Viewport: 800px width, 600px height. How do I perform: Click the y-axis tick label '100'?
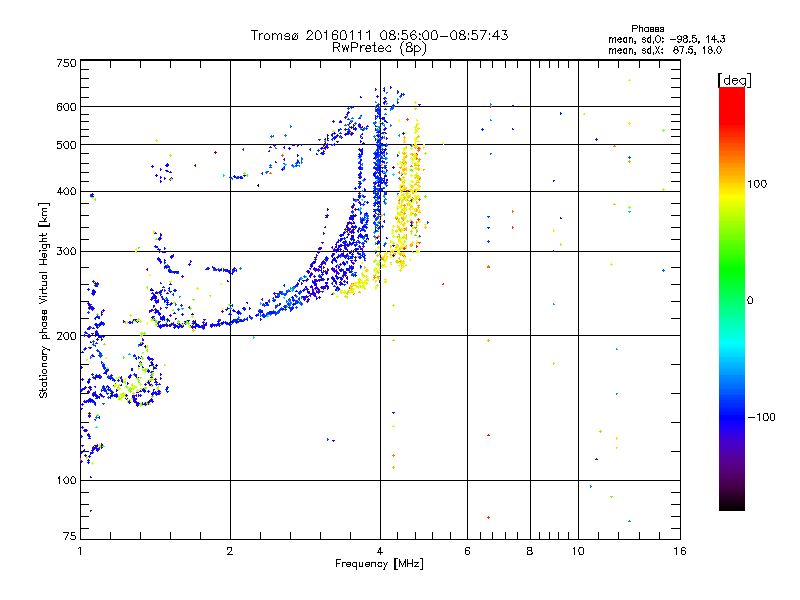66,480
